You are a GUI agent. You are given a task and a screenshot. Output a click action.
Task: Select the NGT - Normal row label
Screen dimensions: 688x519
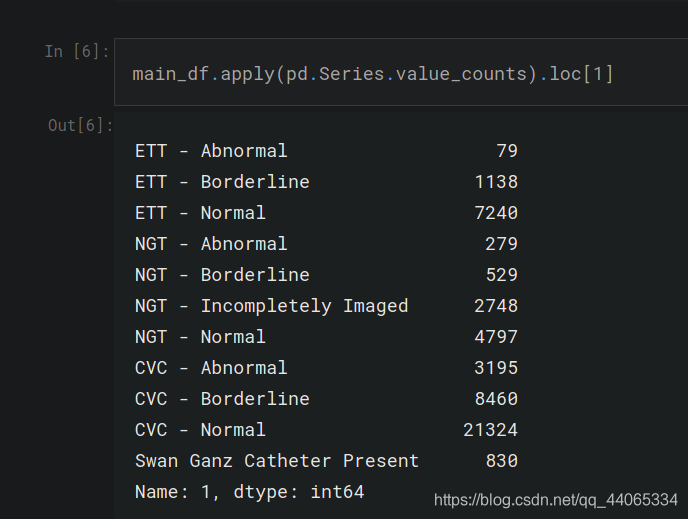[x=200, y=337]
